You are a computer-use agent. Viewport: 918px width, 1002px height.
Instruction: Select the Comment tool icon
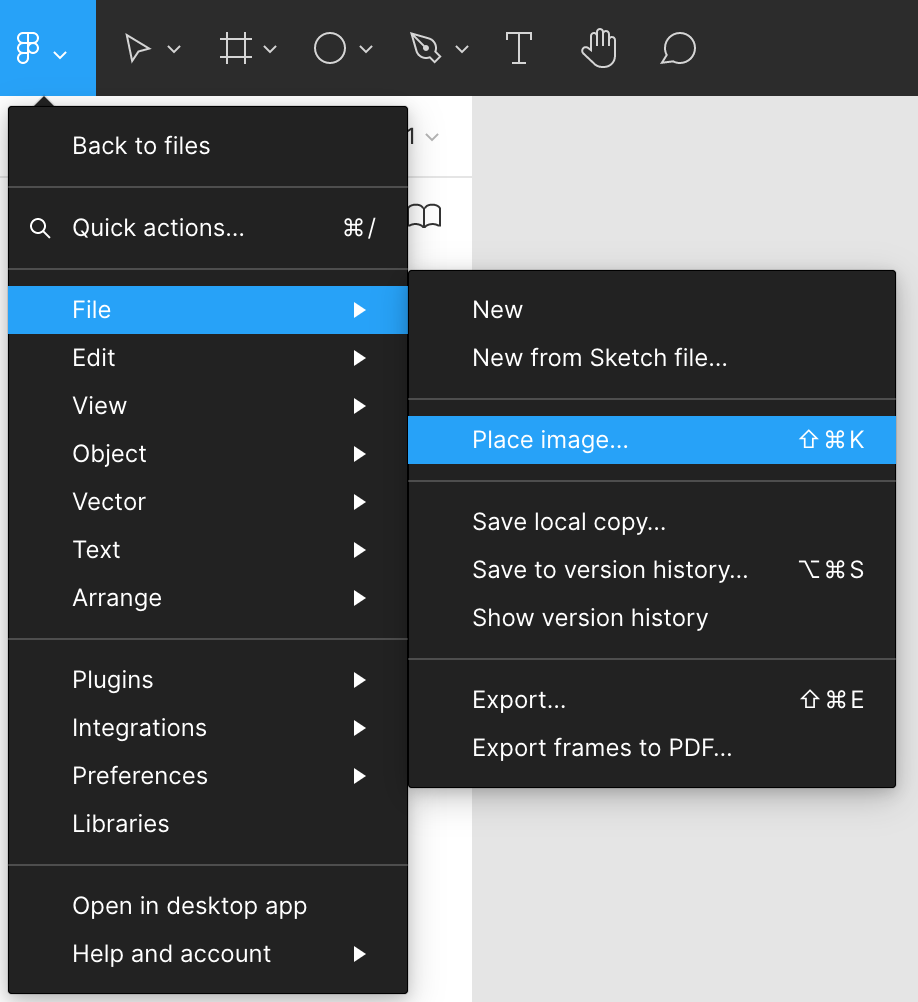[678, 48]
